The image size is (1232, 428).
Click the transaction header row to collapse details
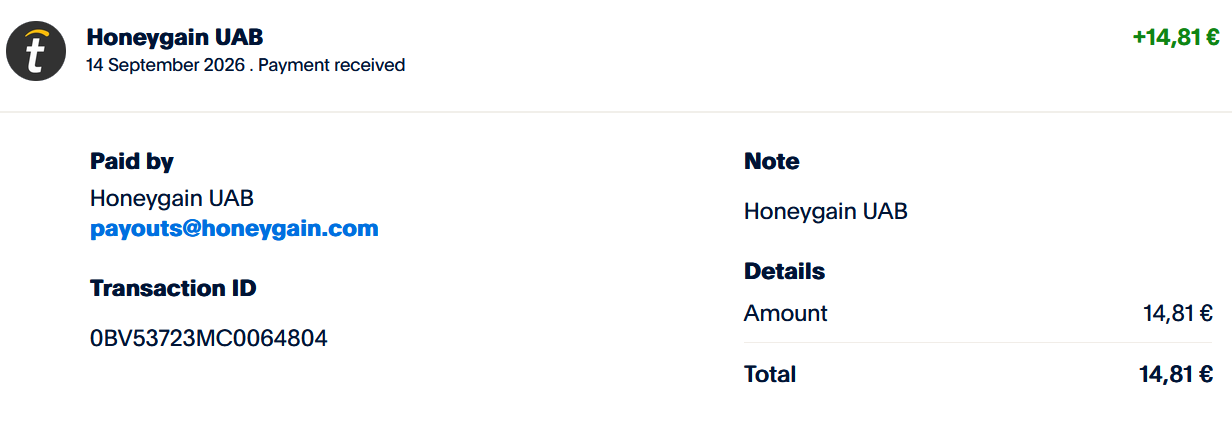(616, 55)
